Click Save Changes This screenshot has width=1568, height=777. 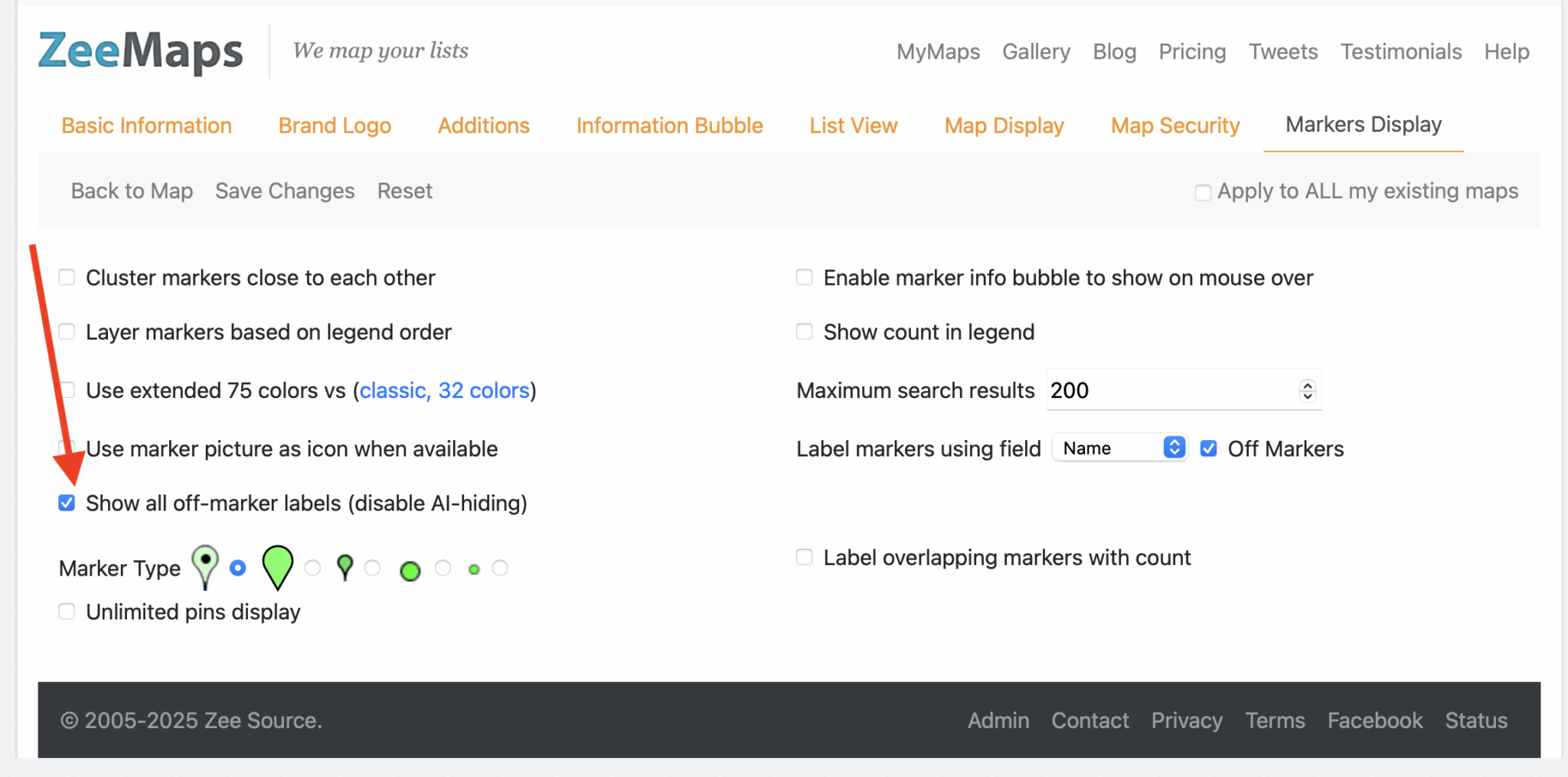(x=285, y=191)
